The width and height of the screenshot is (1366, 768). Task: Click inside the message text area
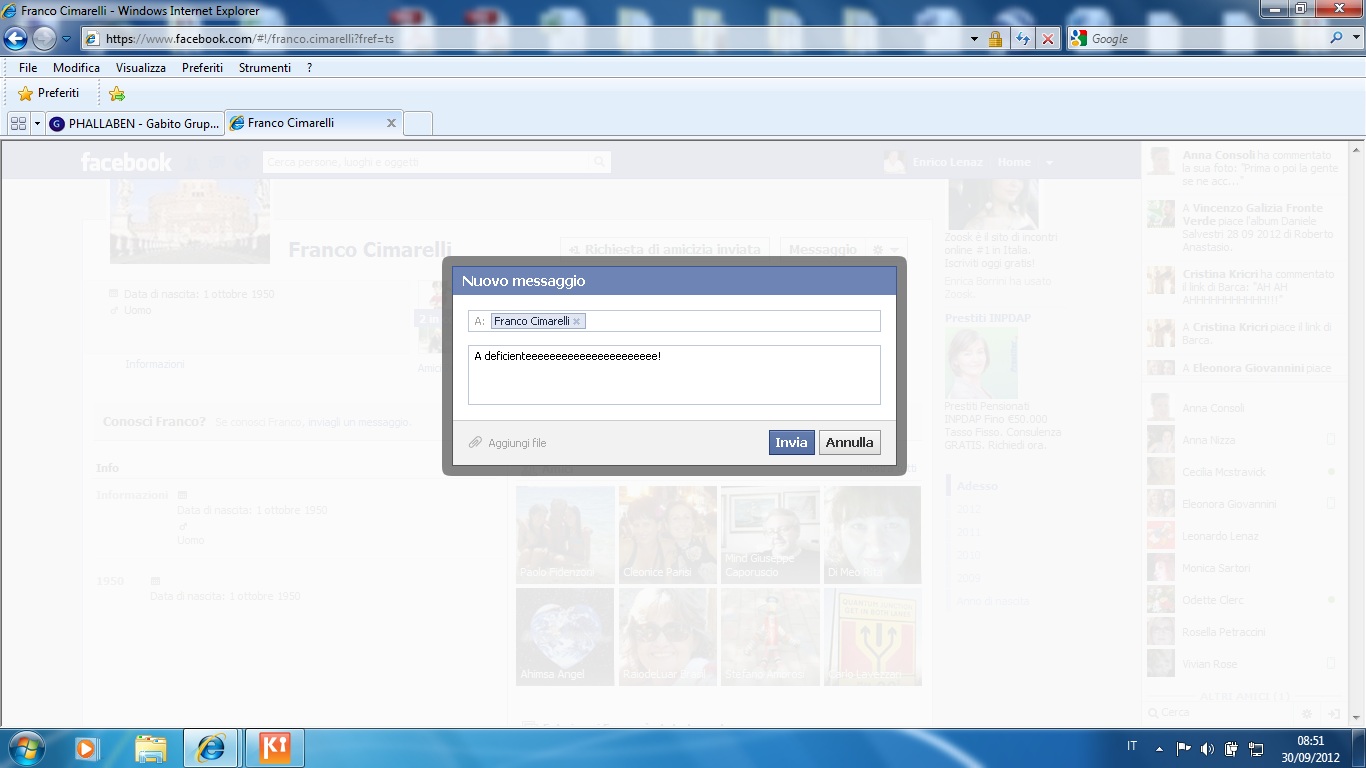[674, 380]
